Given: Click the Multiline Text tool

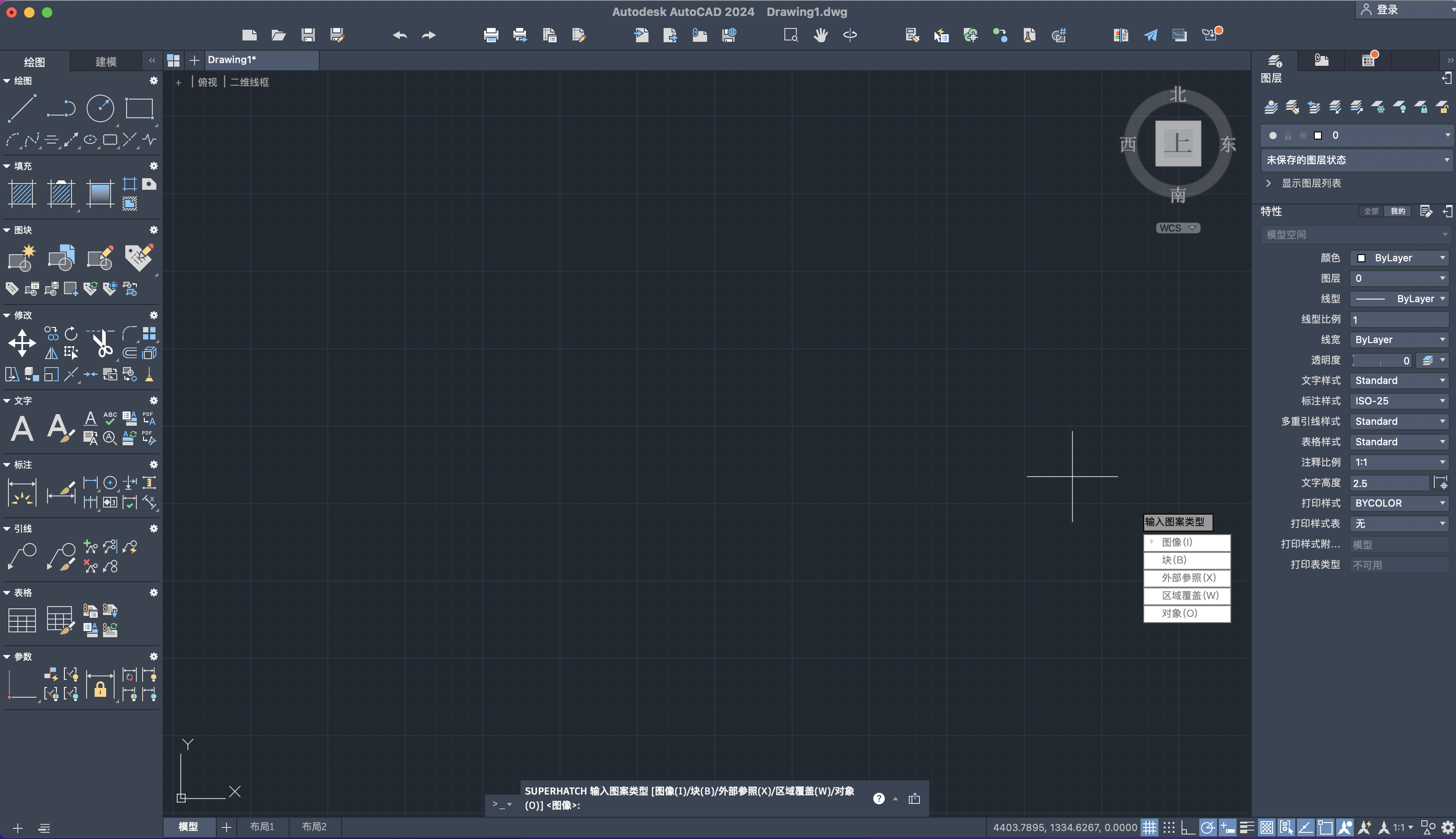Looking at the screenshot, I should click(x=22, y=429).
